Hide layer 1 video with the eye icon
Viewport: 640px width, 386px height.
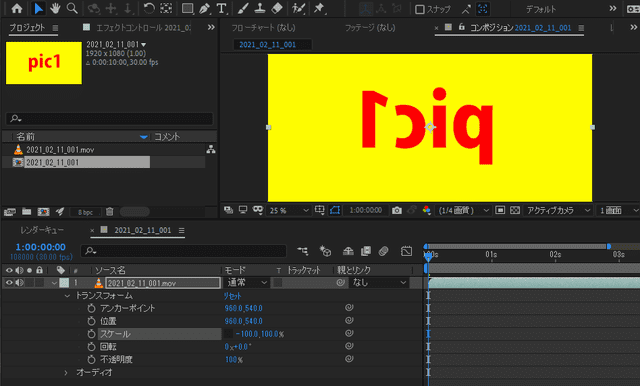point(9,282)
